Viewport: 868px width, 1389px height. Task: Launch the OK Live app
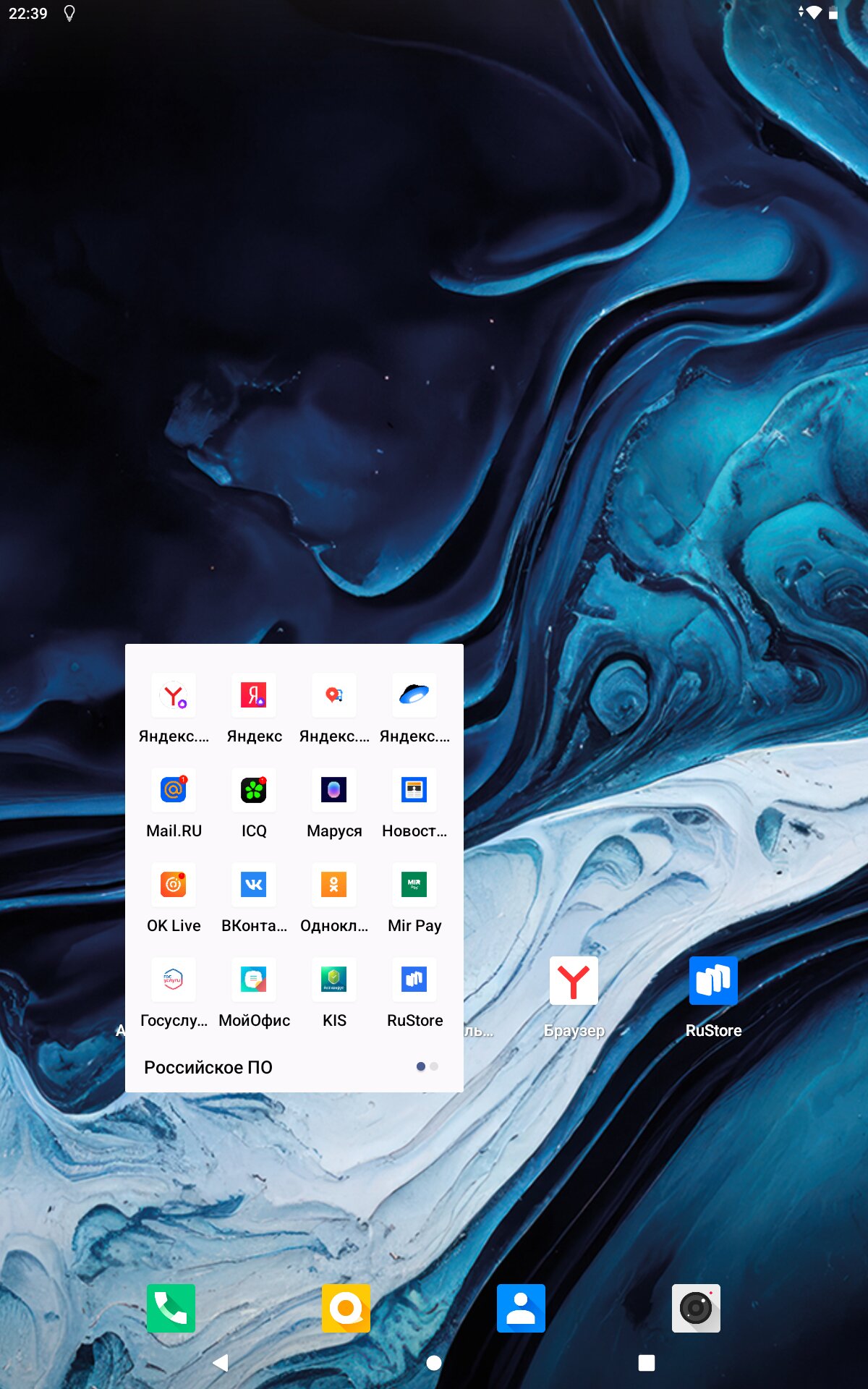[174, 885]
